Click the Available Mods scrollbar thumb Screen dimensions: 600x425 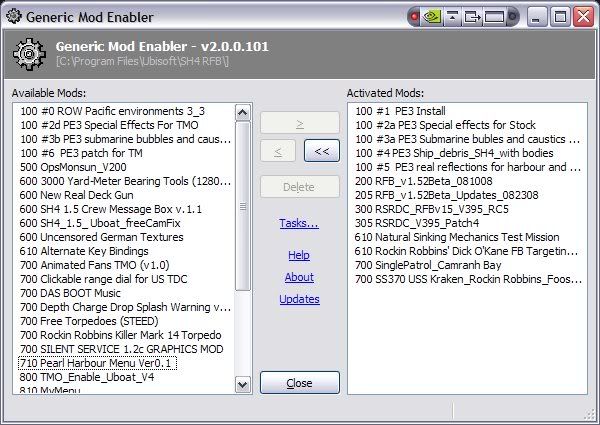click(x=243, y=207)
